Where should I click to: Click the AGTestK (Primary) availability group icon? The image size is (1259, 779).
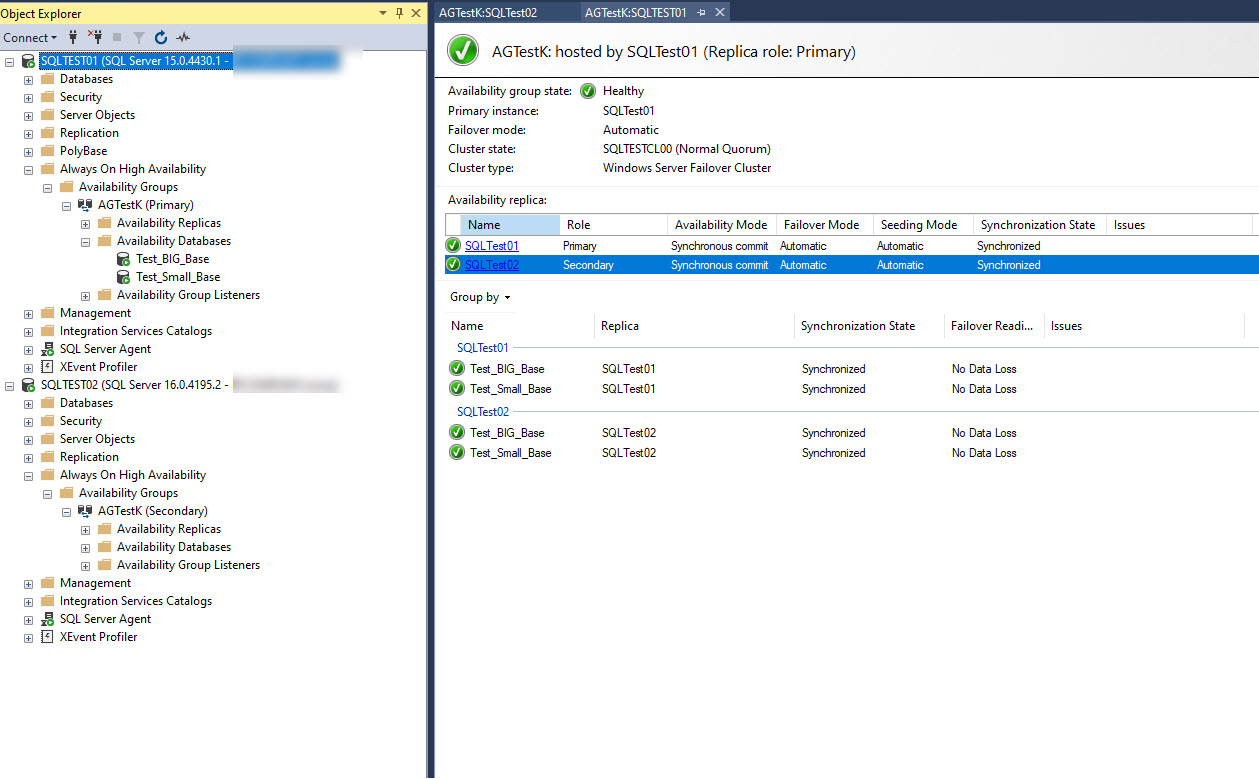(x=86, y=205)
